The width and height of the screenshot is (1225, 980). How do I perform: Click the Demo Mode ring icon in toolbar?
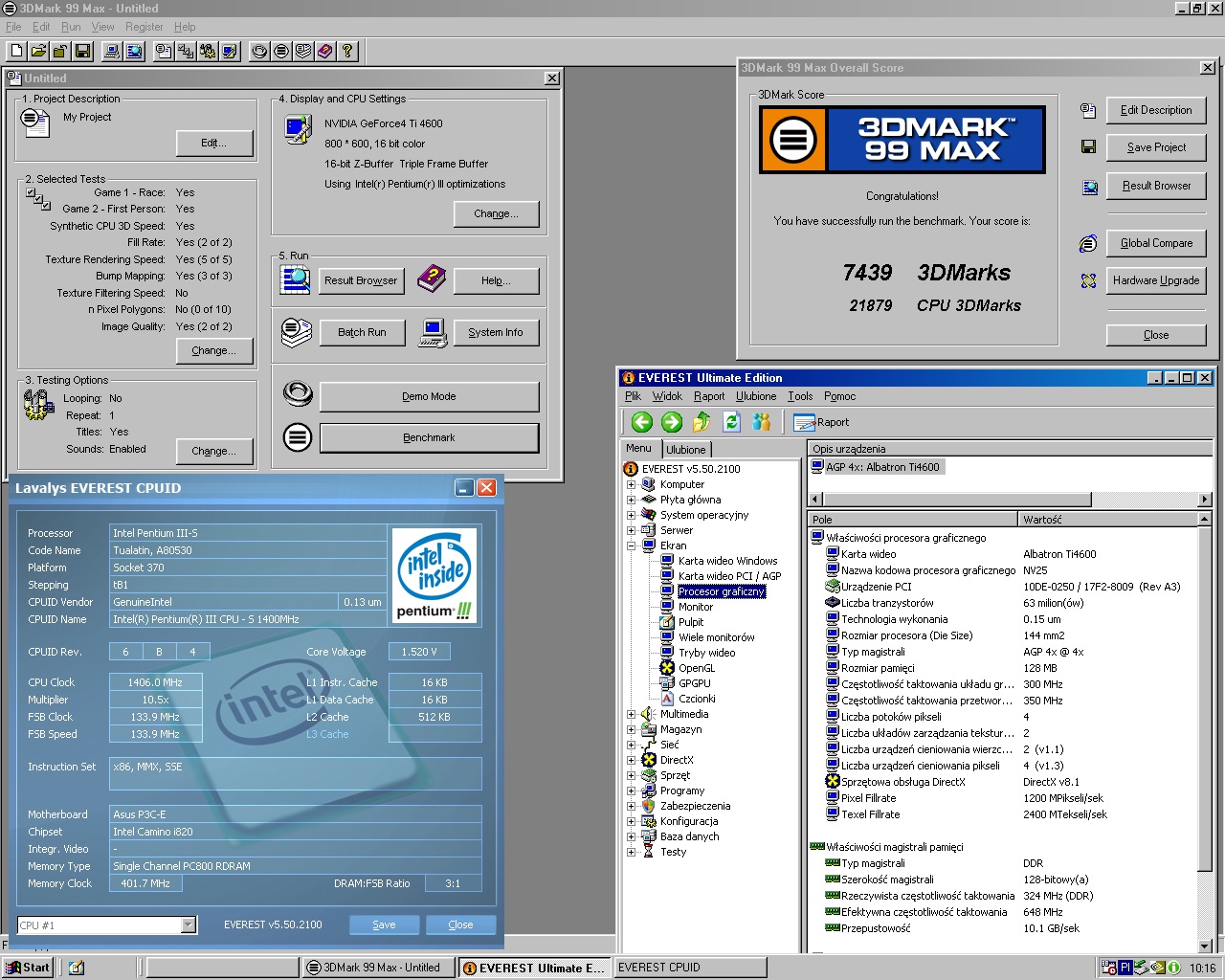(x=259, y=52)
